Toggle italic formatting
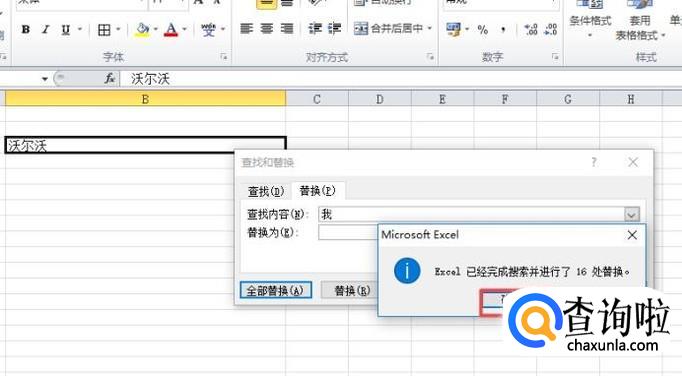Screen dimensions: 682x376 45,30
